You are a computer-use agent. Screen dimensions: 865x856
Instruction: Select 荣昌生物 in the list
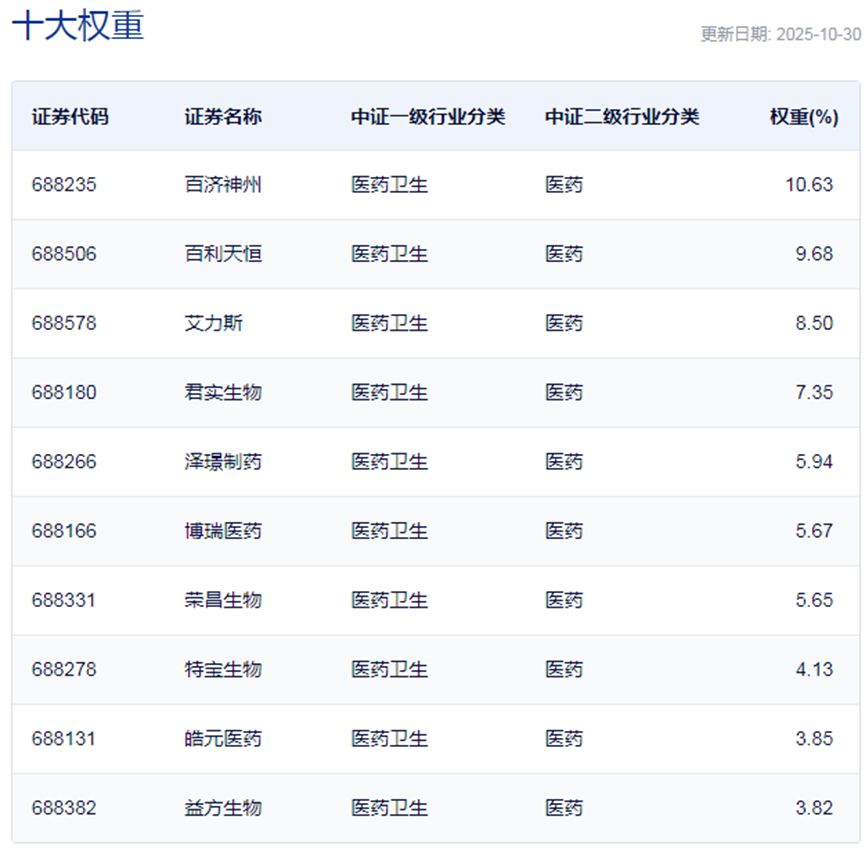[223, 600]
